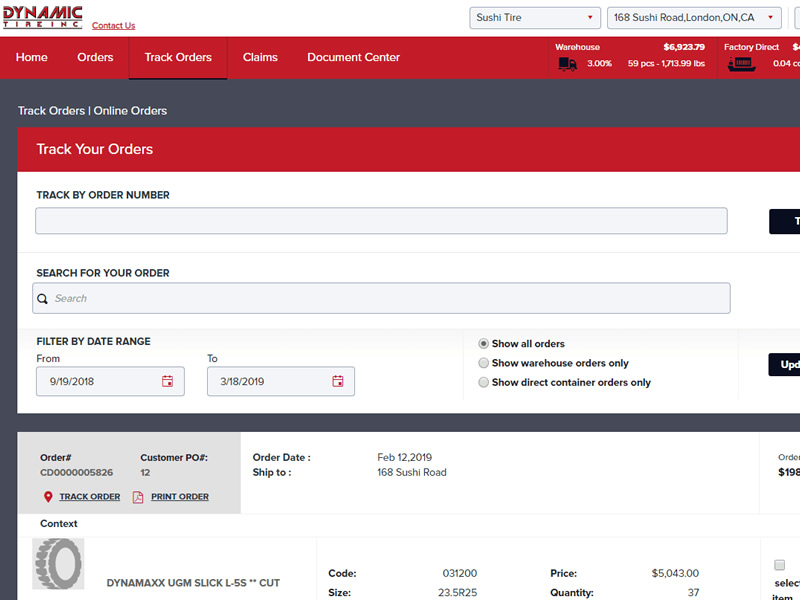The height and width of the screenshot is (600, 800).
Task: Click the Contact Us link
Action: pyautogui.click(x=113, y=26)
